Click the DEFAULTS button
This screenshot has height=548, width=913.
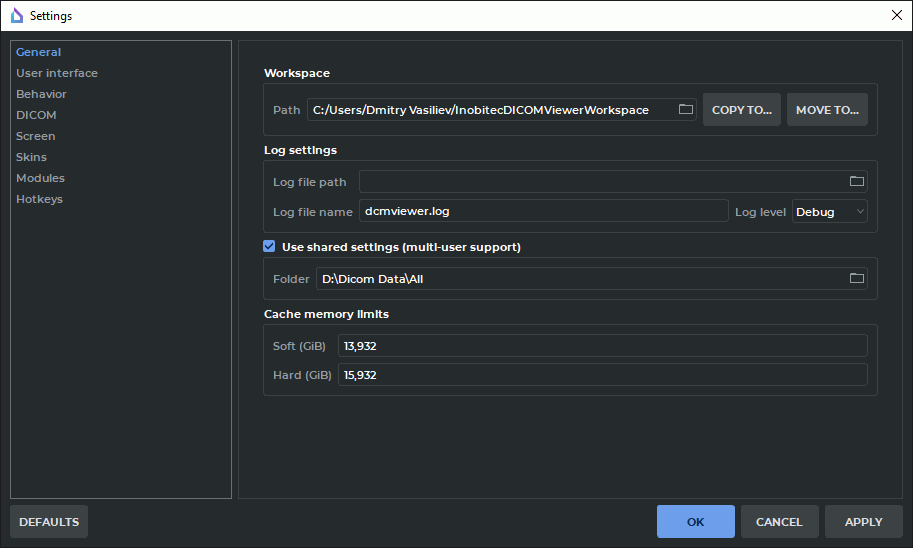49,522
